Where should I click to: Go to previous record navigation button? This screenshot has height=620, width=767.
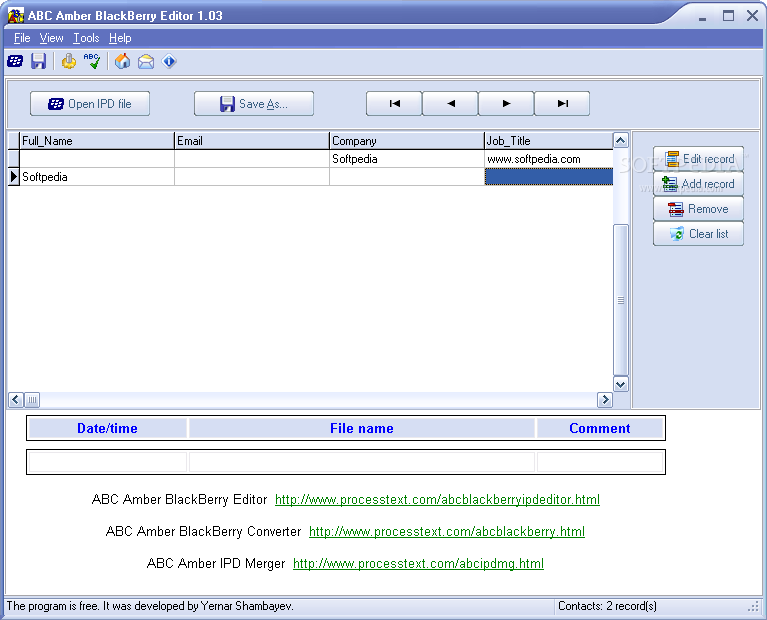point(451,104)
